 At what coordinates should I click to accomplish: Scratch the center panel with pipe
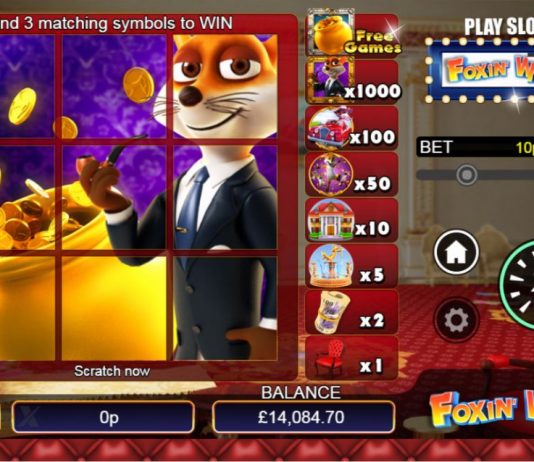[114, 197]
